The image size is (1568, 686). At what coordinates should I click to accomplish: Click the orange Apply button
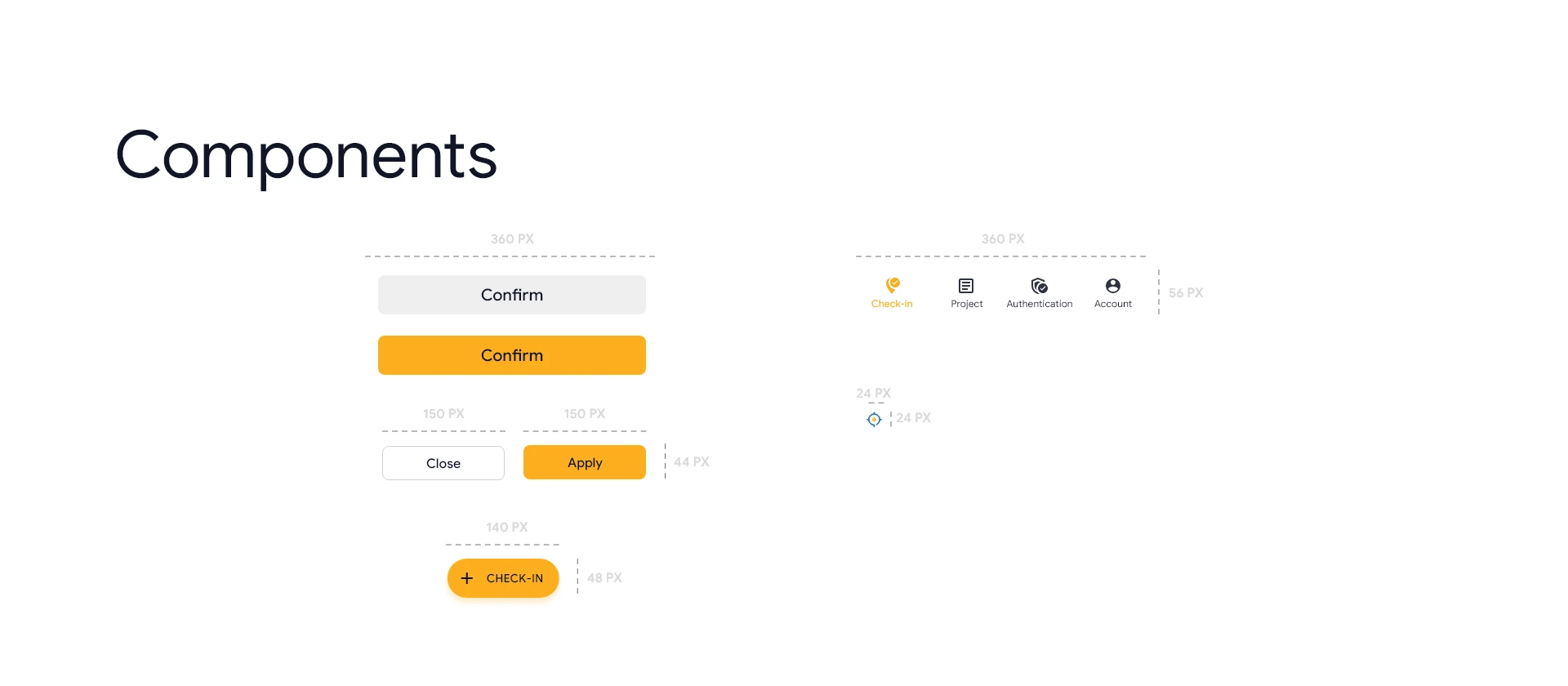click(585, 462)
